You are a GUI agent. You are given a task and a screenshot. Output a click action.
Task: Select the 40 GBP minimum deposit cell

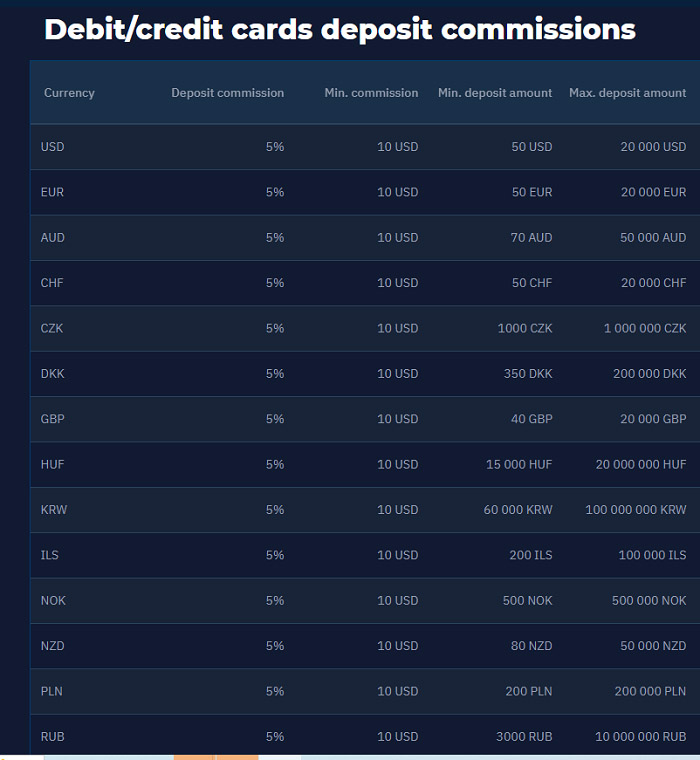point(531,419)
